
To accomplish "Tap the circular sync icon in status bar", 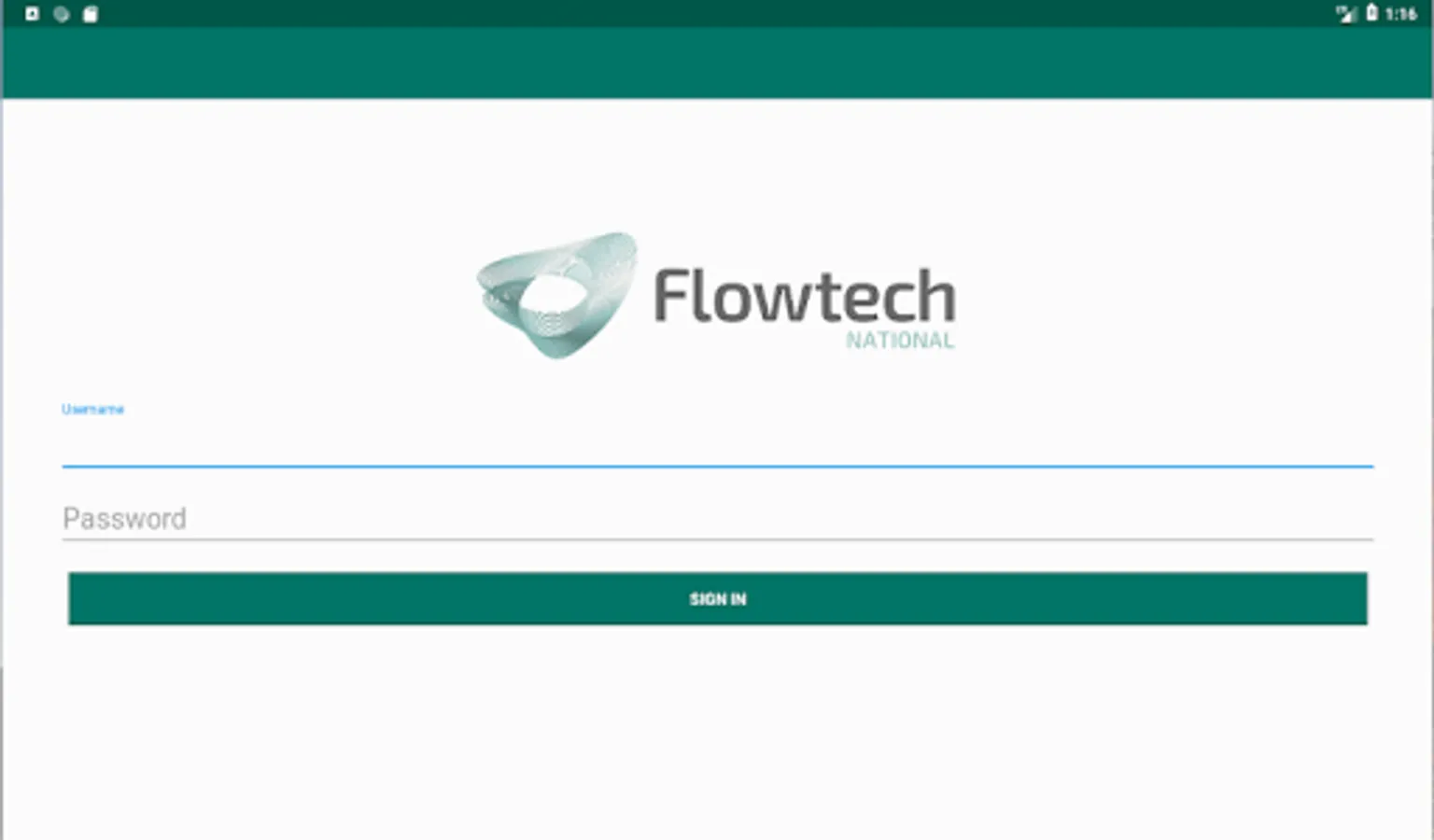I will click(x=62, y=14).
